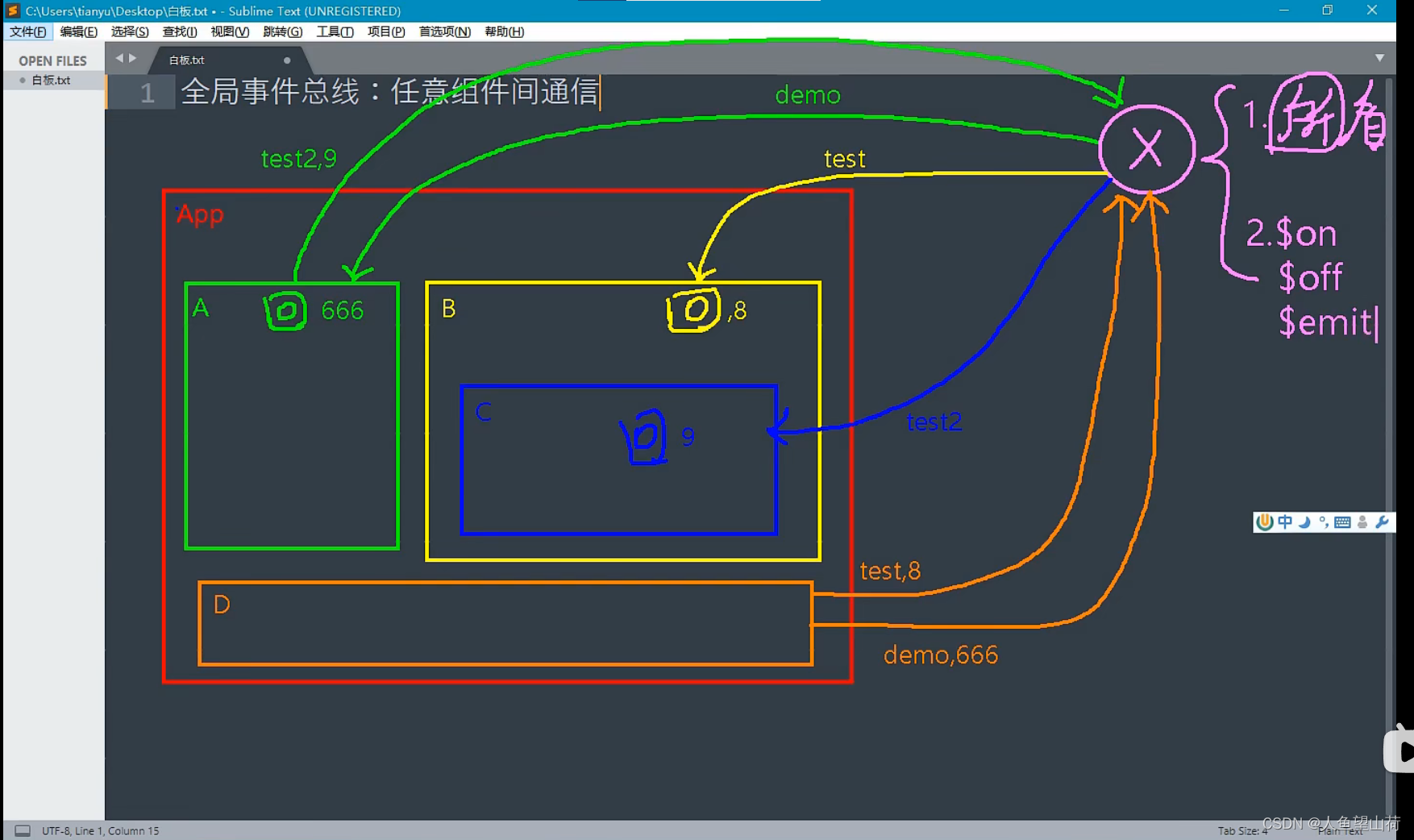The height and width of the screenshot is (840, 1414).
Task: Click unsaved dot on 白板.txt tab
Action: tap(287, 60)
